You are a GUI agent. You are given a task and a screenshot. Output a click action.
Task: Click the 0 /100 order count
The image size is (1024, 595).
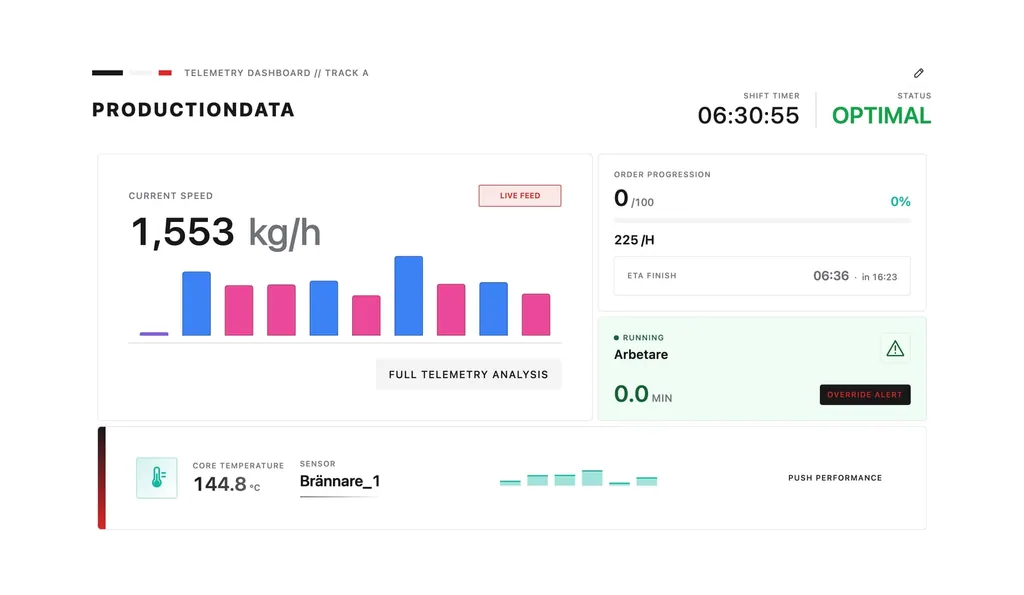tap(633, 199)
